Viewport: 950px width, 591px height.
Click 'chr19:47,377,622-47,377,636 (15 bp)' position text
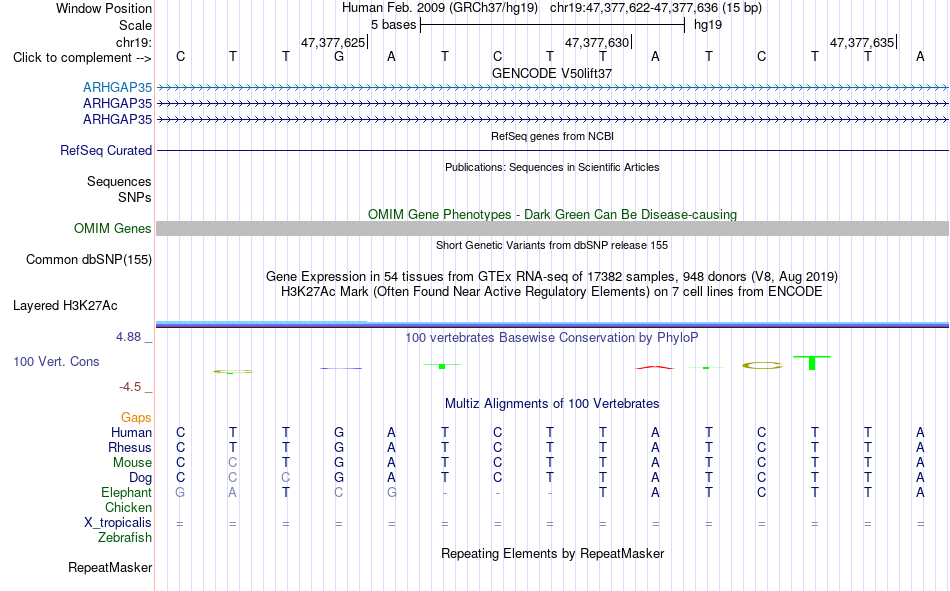(656, 8)
